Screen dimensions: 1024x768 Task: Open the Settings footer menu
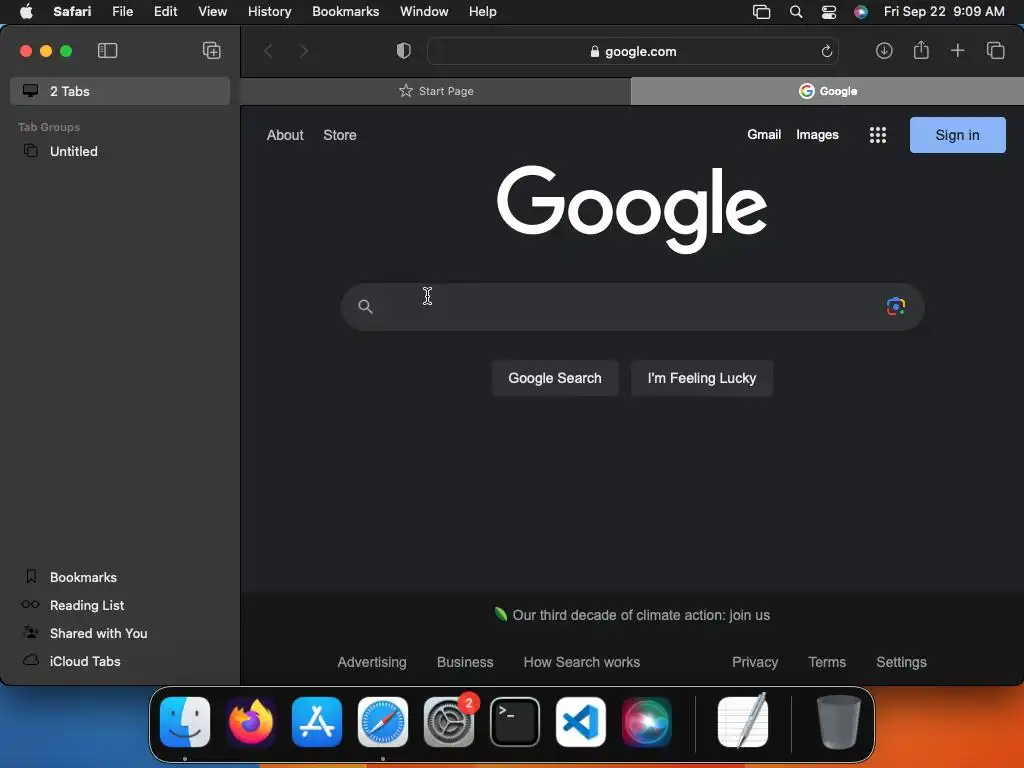pos(901,662)
